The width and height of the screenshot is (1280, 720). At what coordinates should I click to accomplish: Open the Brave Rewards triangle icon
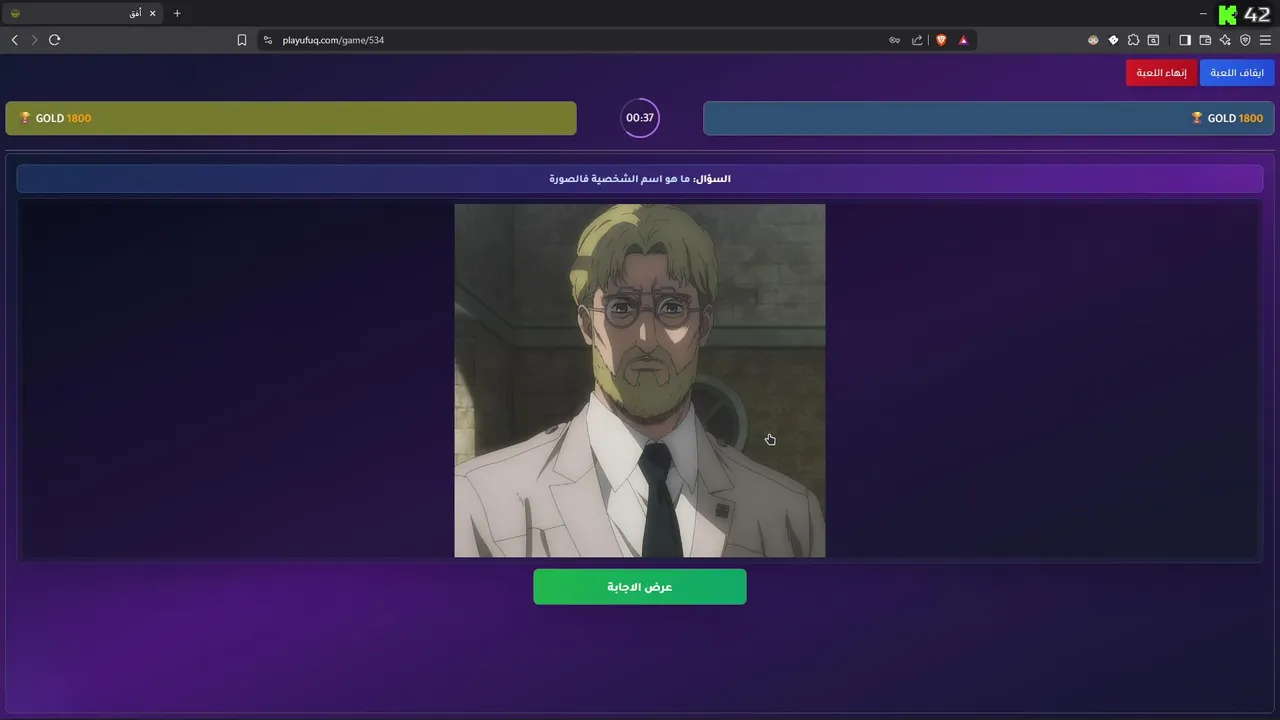click(963, 40)
